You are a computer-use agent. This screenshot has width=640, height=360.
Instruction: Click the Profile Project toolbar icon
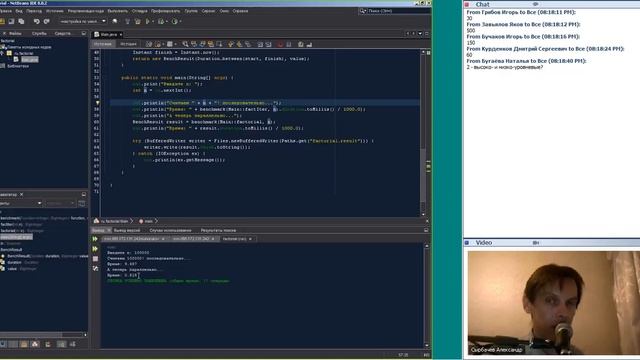175,21
